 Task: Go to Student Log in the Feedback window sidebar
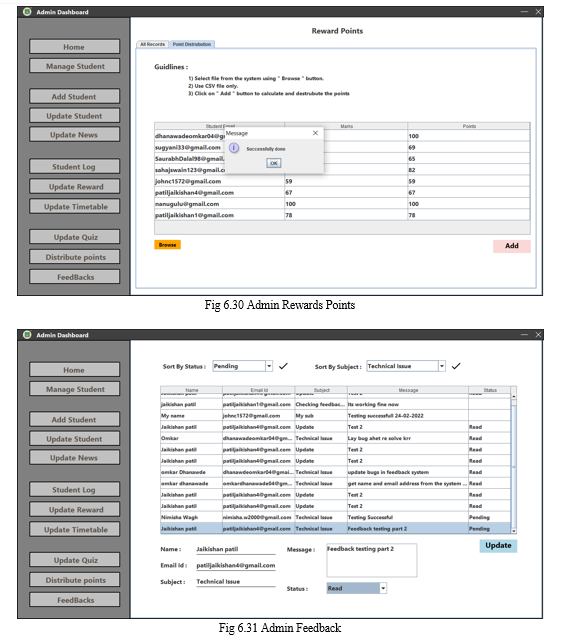coord(74,489)
